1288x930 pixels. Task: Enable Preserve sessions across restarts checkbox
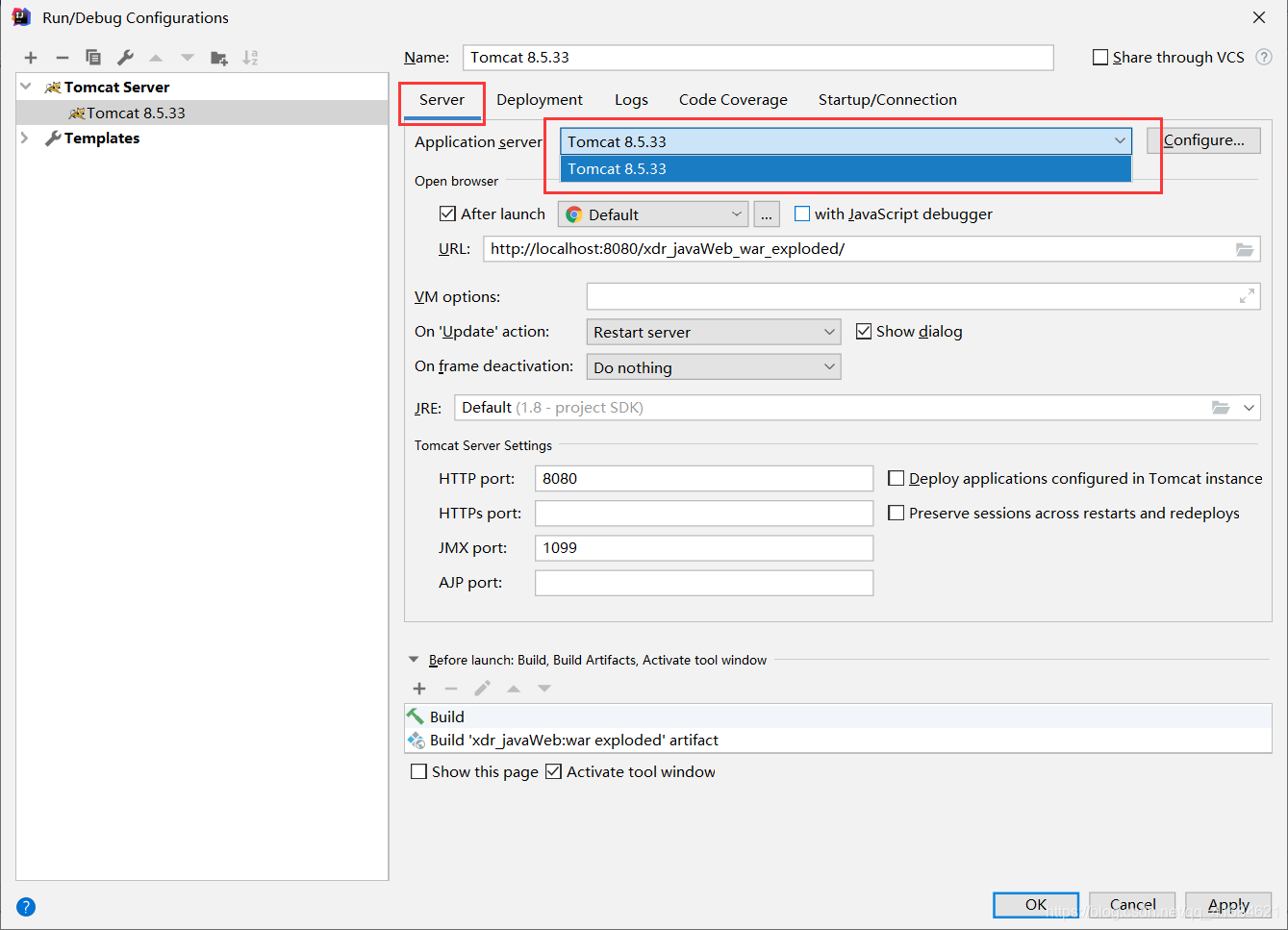coord(896,513)
